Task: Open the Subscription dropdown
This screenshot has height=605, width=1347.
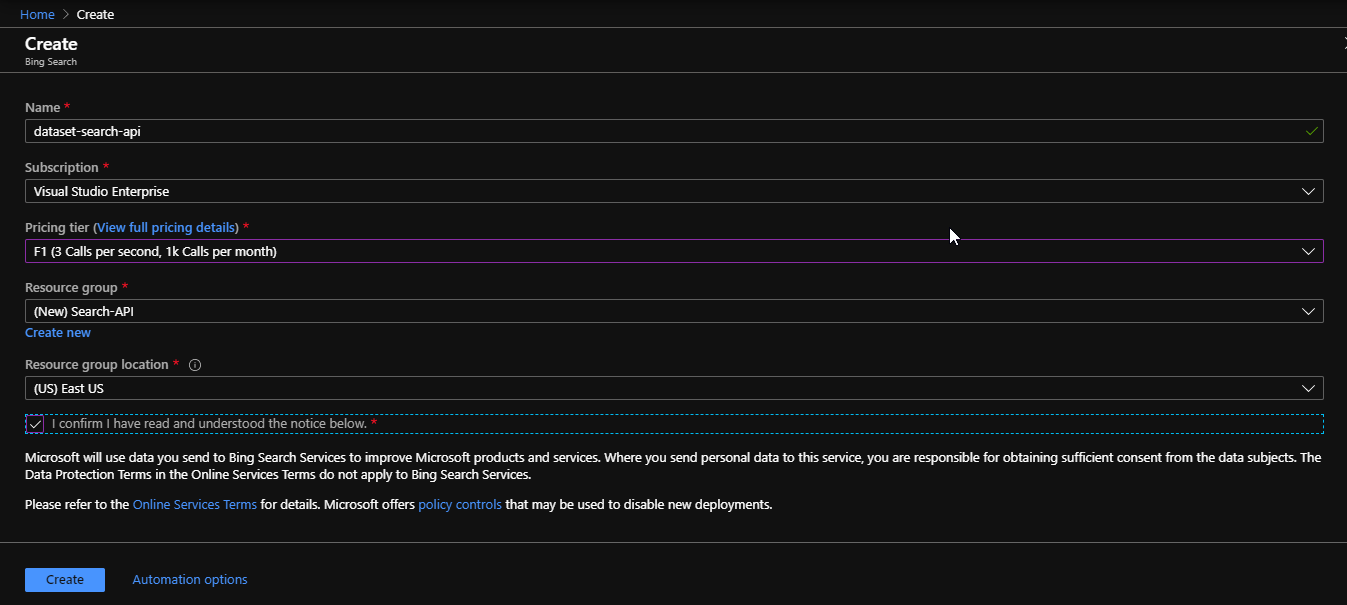Action: (x=674, y=191)
